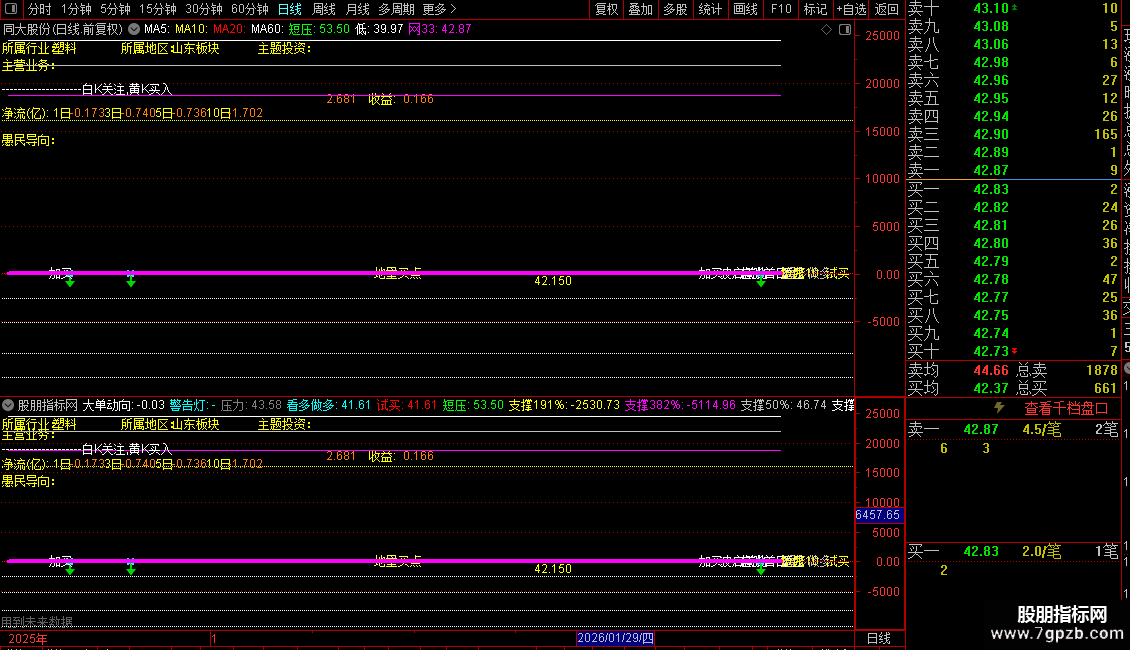Viewport: 1130px width, 650px height.
Task: Click the 买五 price 42.79
Action: (x=991, y=262)
